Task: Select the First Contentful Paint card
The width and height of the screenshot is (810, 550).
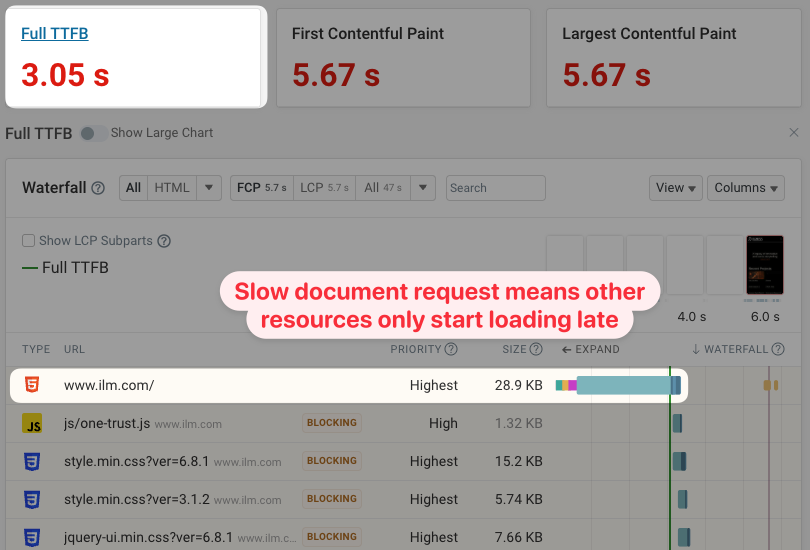Action: (x=403, y=58)
